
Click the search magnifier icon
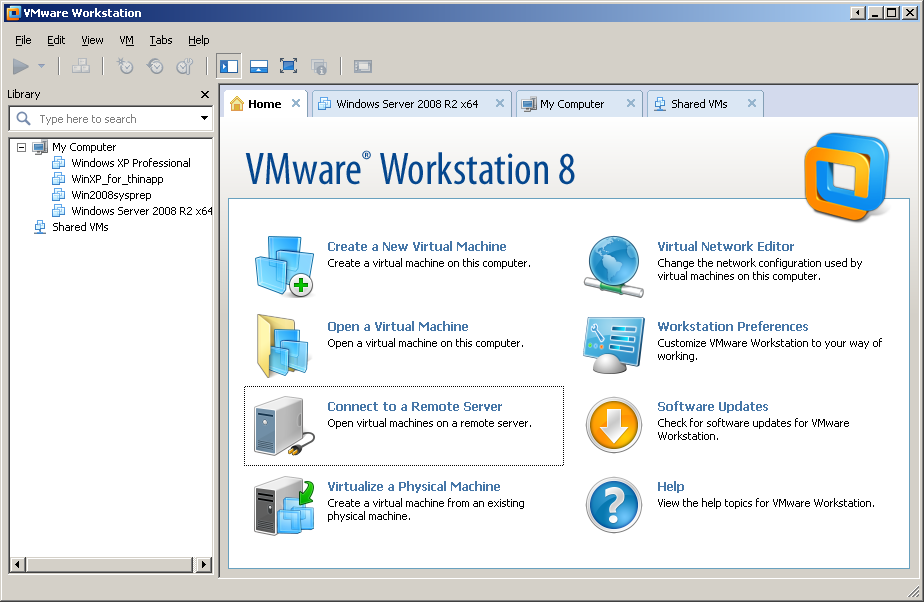(x=23, y=118)
